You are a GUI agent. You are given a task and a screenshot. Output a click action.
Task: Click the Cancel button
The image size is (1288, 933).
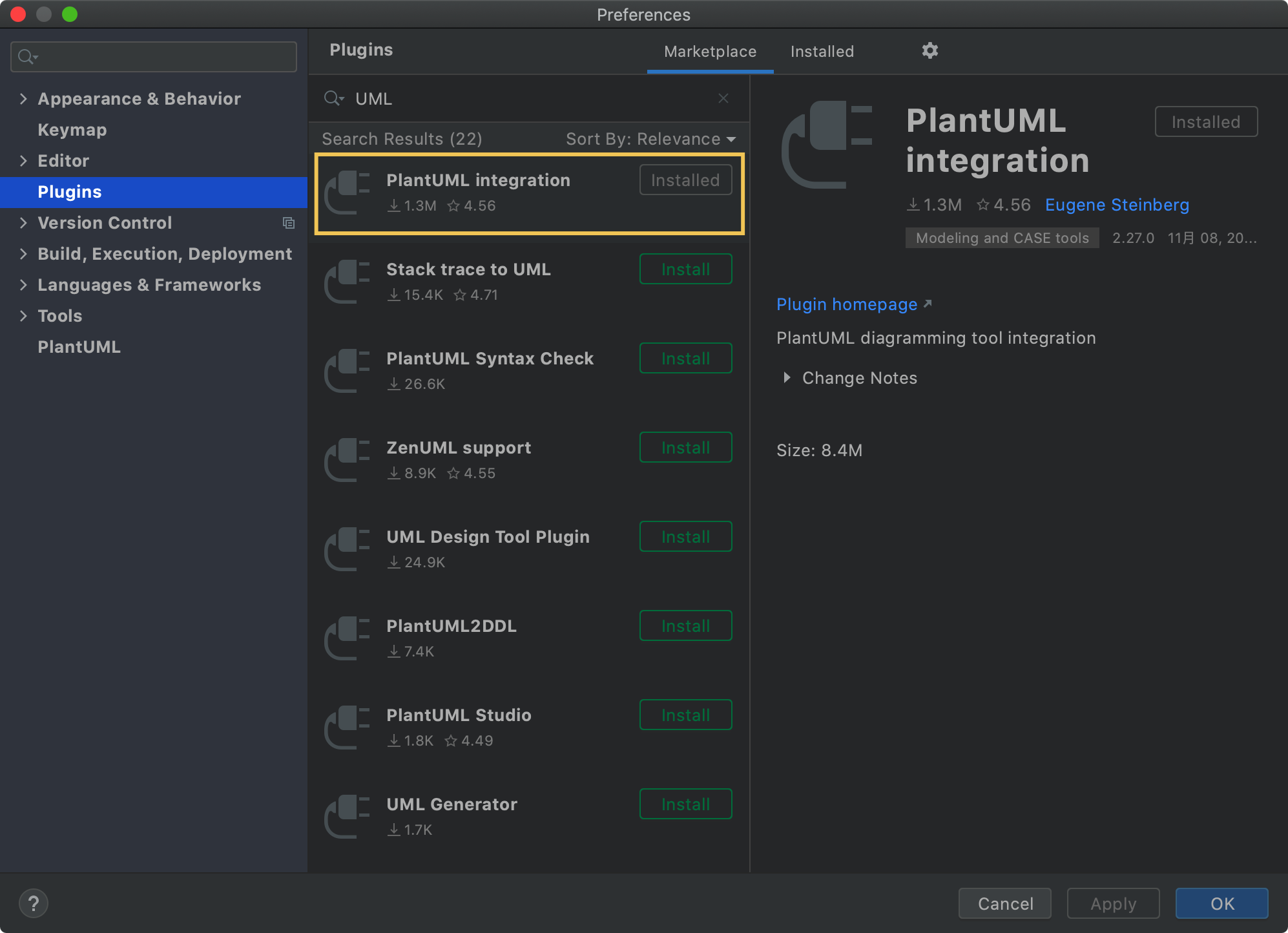click(x=1005, y=903)
